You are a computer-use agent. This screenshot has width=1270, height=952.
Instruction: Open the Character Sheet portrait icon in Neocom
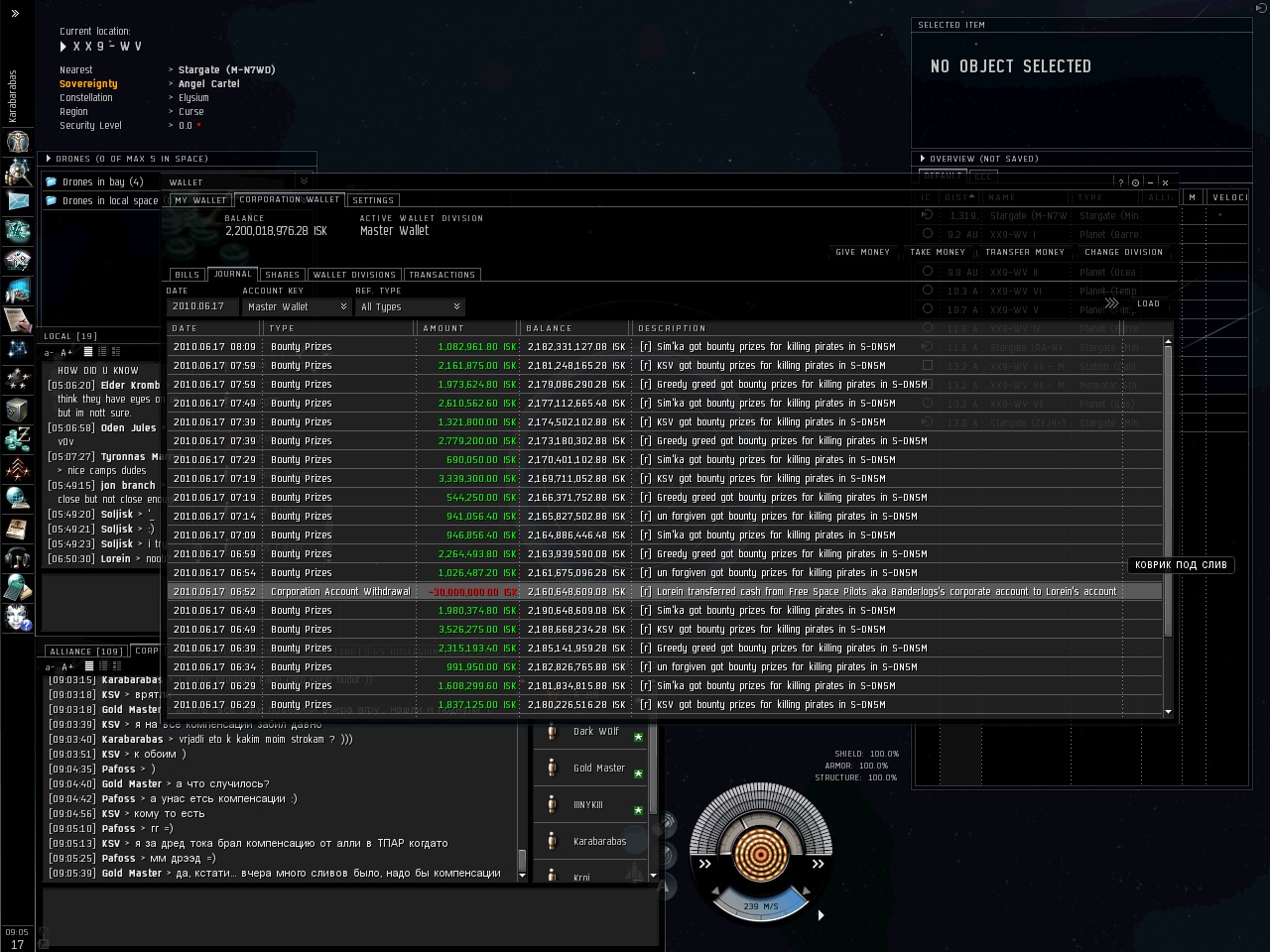[18, 141]
